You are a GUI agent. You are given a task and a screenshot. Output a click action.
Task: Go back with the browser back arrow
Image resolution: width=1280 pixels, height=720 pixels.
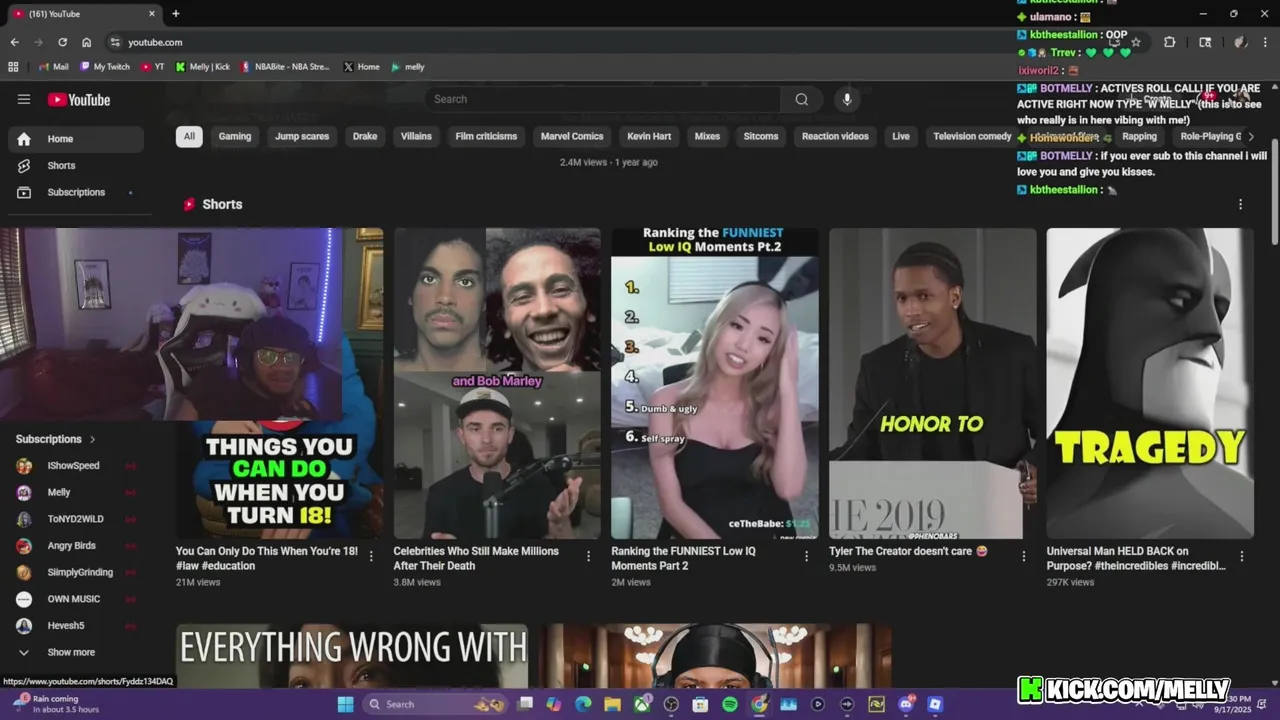(x=14, y=42)
